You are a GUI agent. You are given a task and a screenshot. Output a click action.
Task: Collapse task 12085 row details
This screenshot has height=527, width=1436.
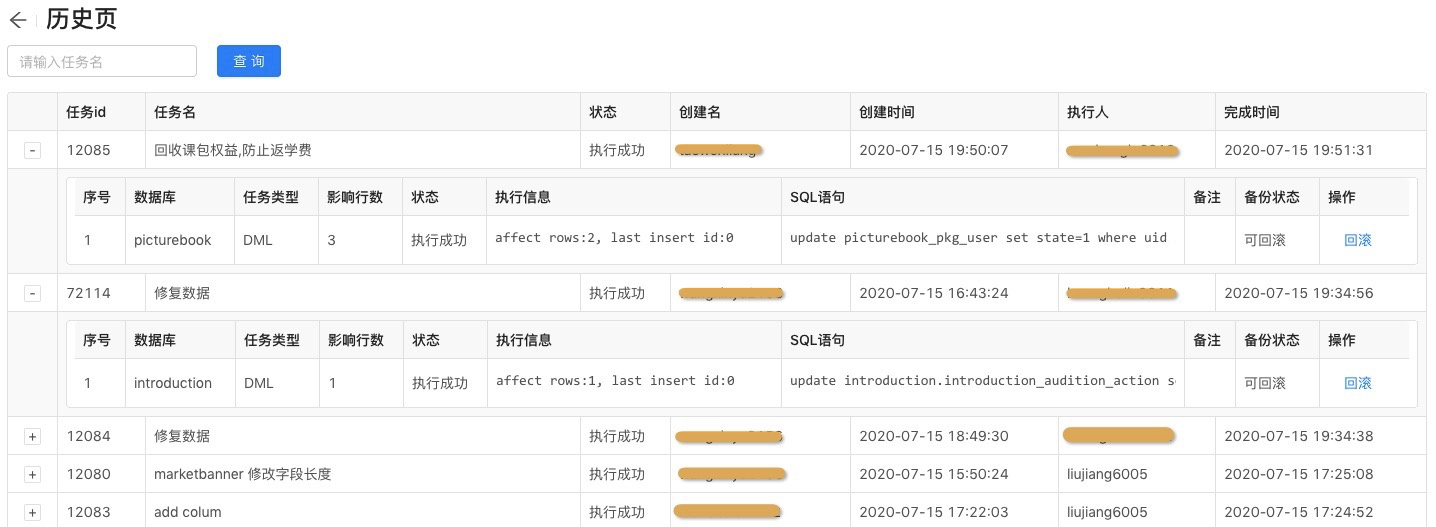pyautogui.click(x=33, y=151)
